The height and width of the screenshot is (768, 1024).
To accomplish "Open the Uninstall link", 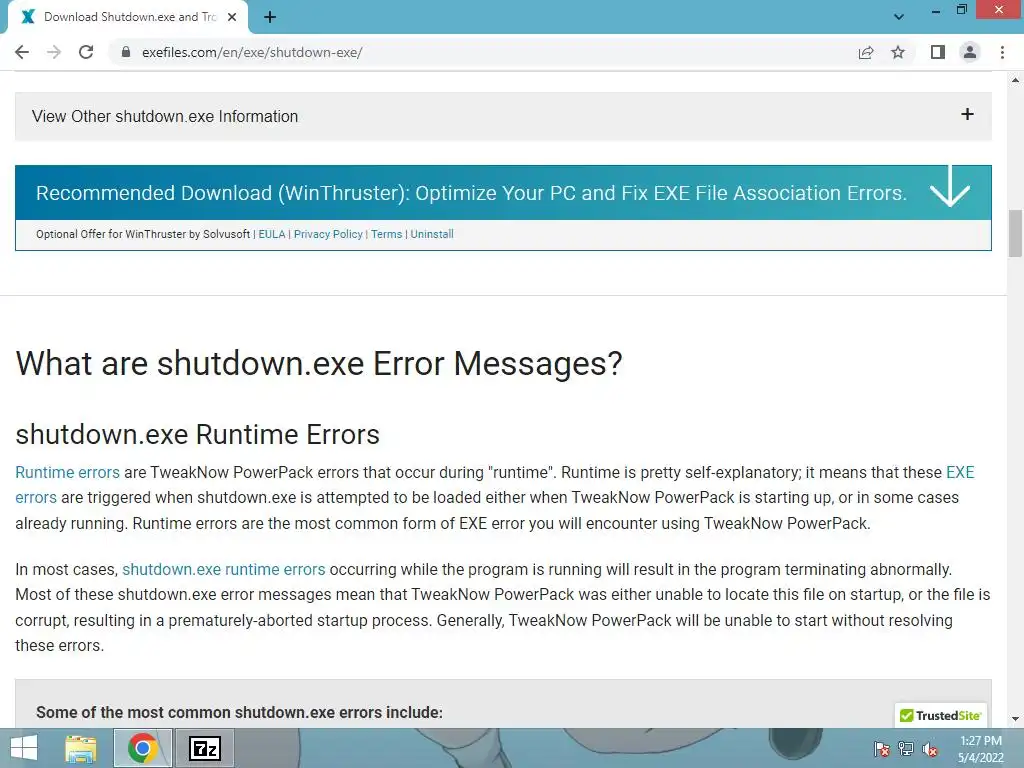I will 432,234.
